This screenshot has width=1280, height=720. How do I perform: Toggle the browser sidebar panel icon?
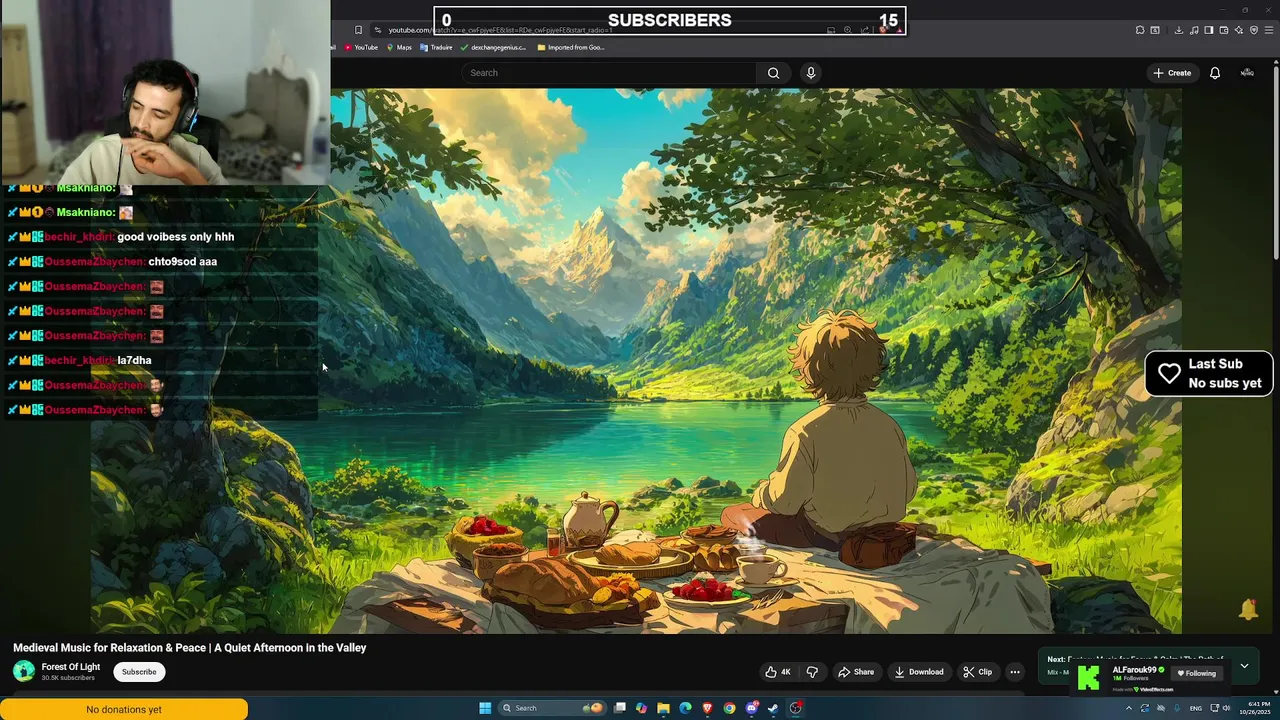click(x=1209, y=30)
